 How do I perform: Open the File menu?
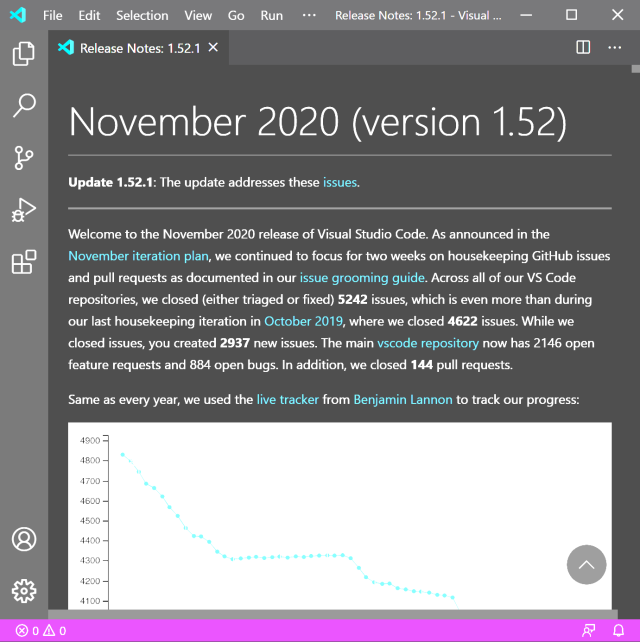[52, 16]
